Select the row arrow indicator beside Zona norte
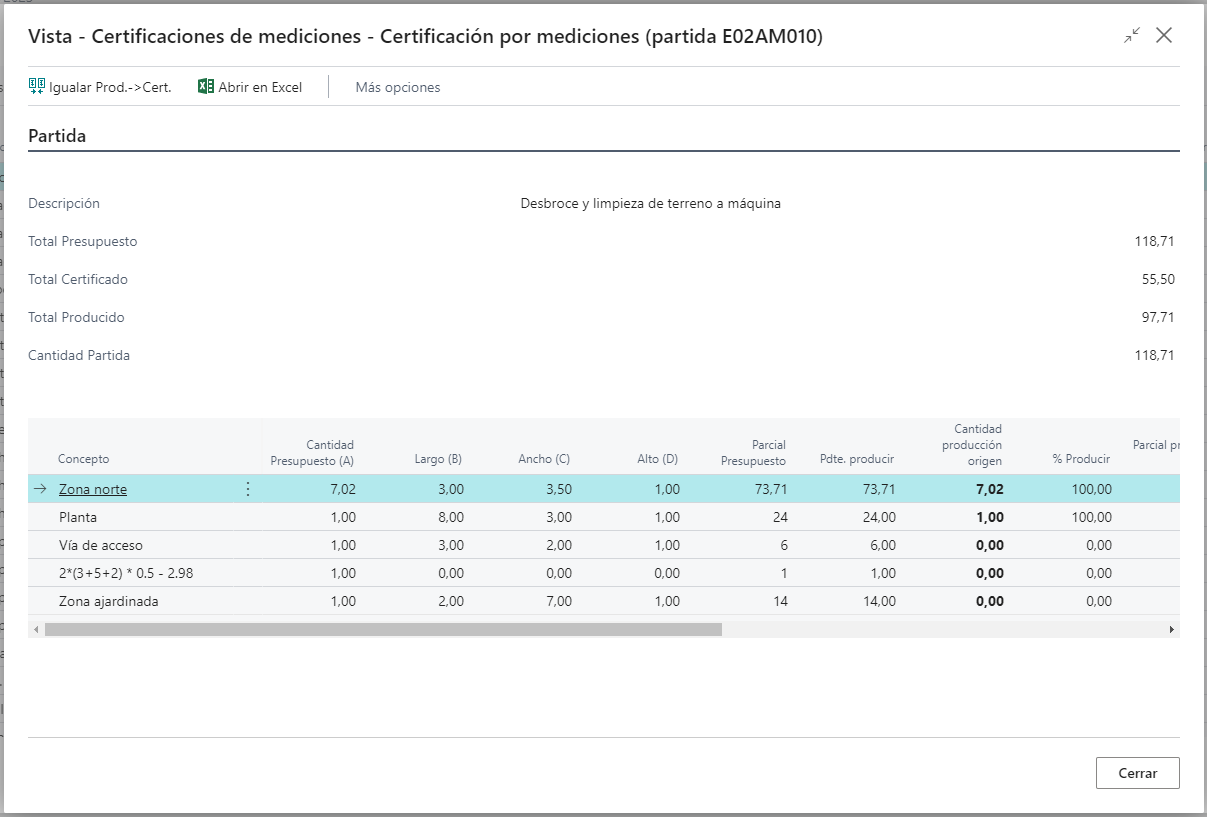Viewport: 1207px width, 817px height. 41,489
